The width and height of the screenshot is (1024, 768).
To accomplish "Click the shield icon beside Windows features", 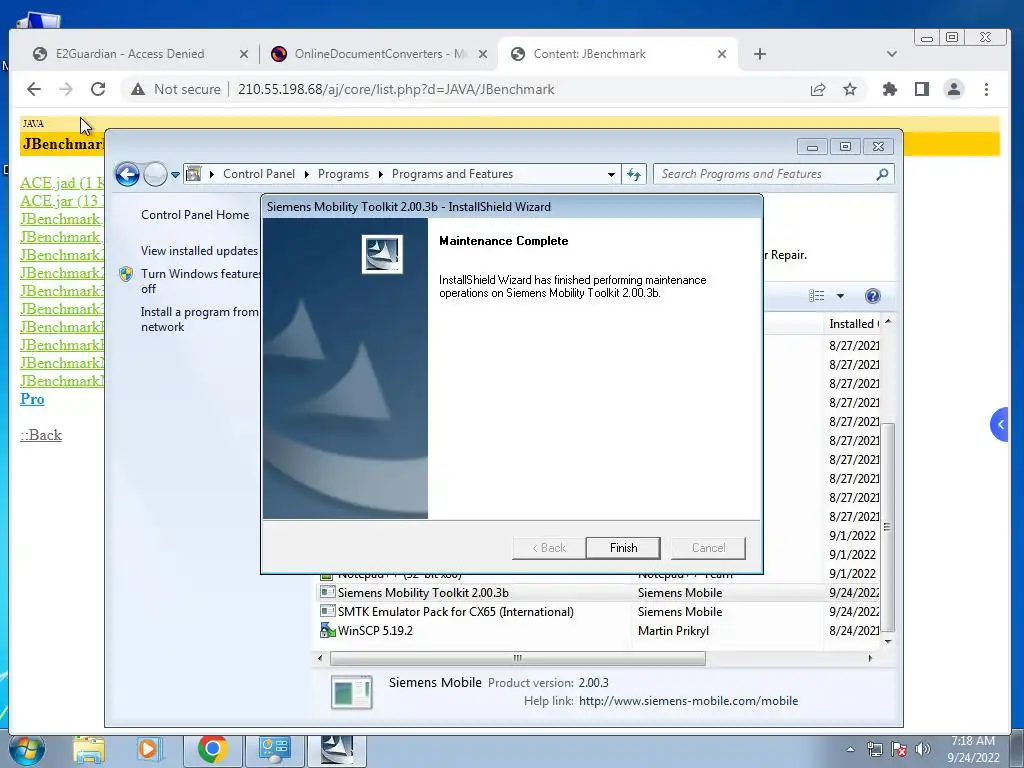I will point(127,274).
